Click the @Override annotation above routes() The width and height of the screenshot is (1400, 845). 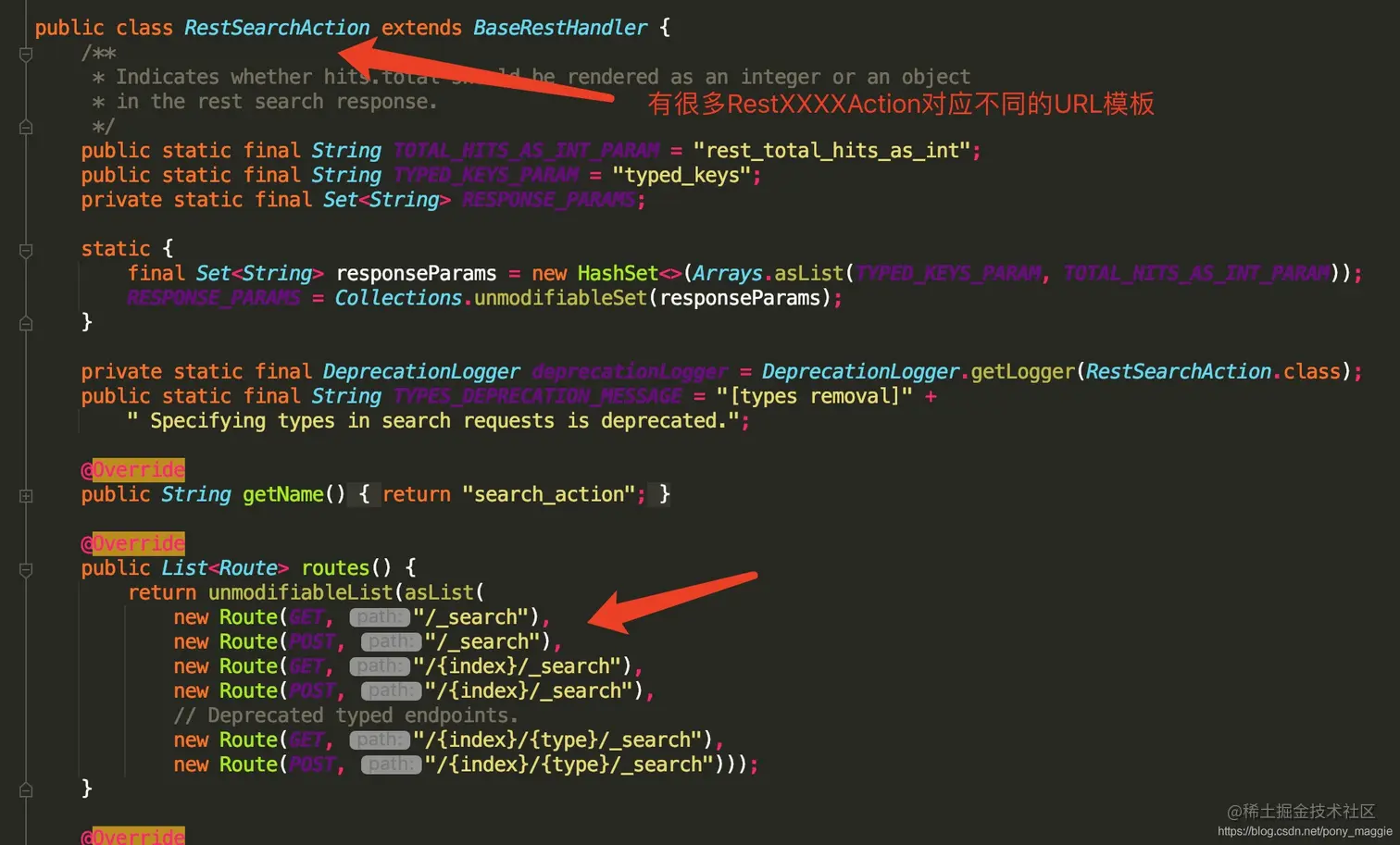click(x=132, y=543)
